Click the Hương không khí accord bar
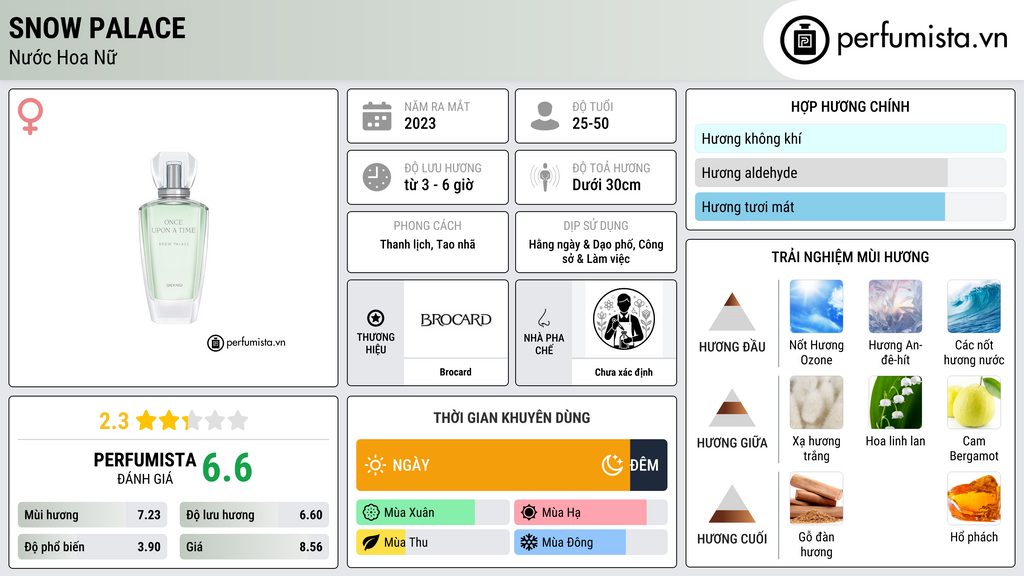 coord(850,138)
